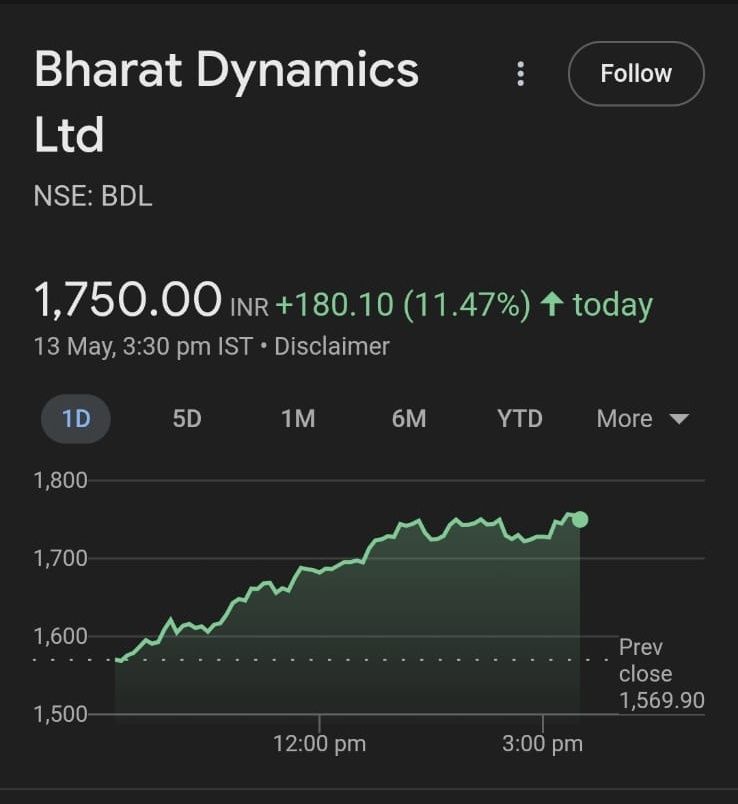Show the 6M chart range

click(x=409, y=418)
